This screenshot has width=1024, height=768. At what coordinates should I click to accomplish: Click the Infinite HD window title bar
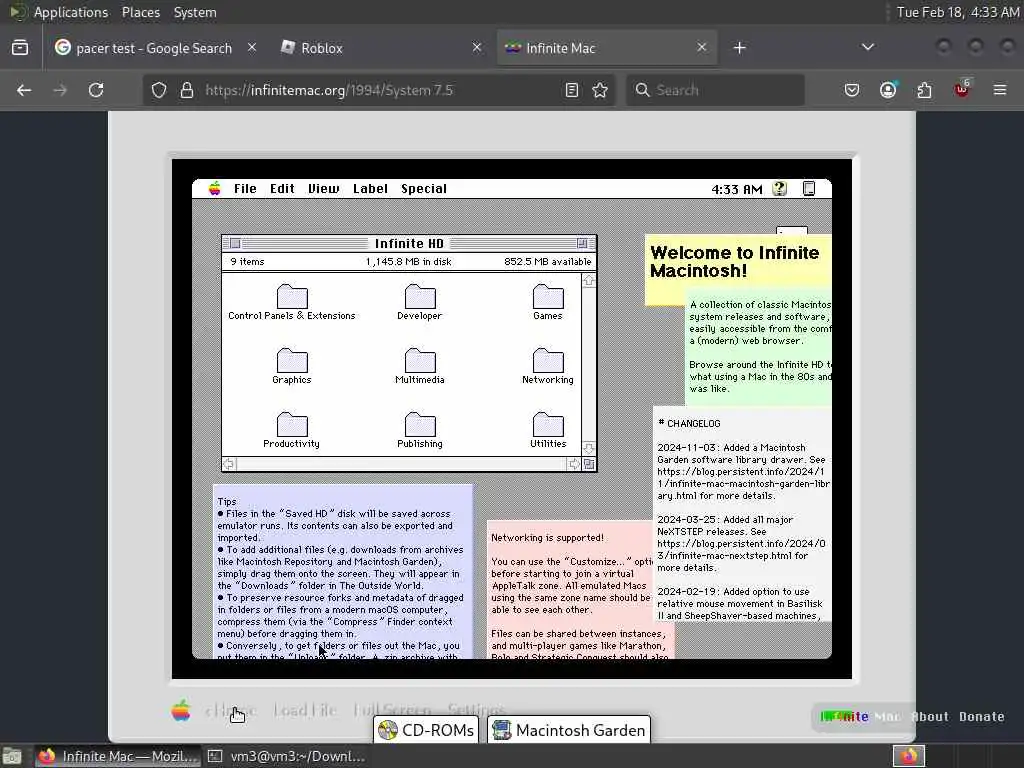tap(409, 244)
